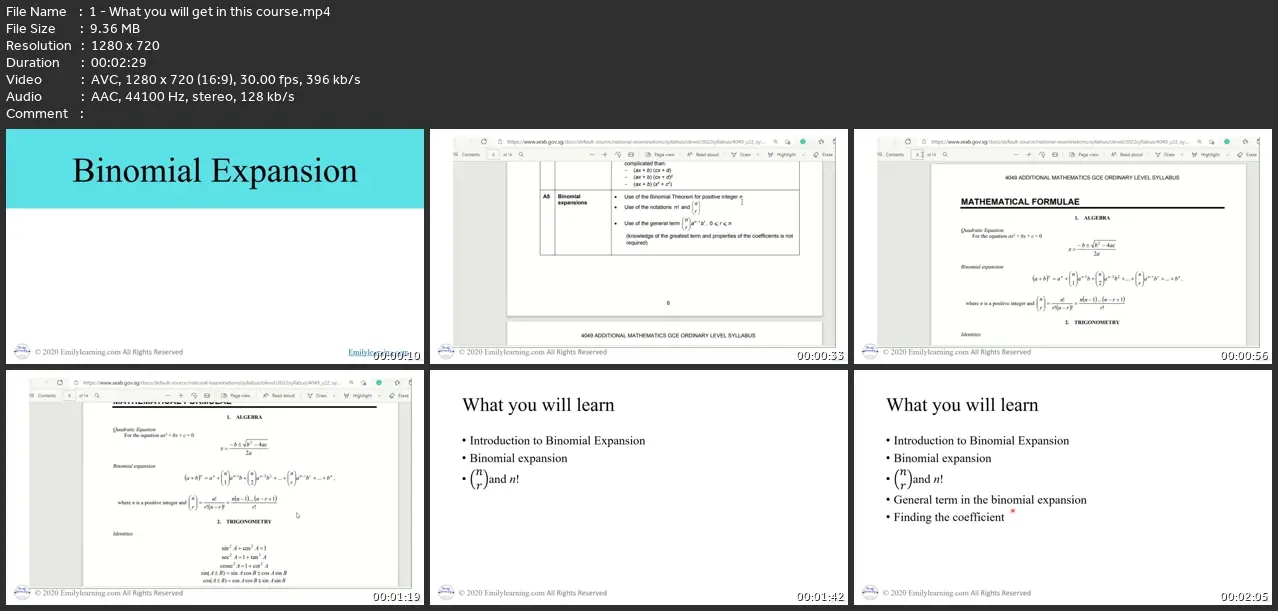Viewport: 1278px width, 611px height.
Task: Click the page number field in the 00:00:56 thumbnail
Action: [917, 154]
